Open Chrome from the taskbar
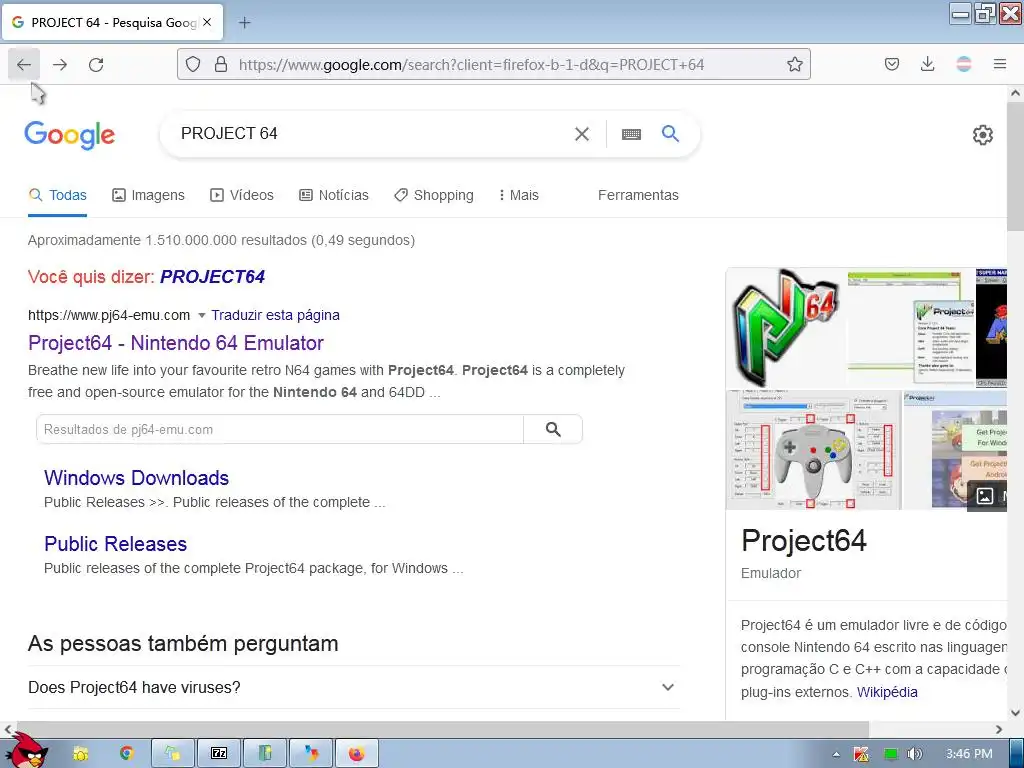Screen dimensions: 1024x768 (127, 754)
